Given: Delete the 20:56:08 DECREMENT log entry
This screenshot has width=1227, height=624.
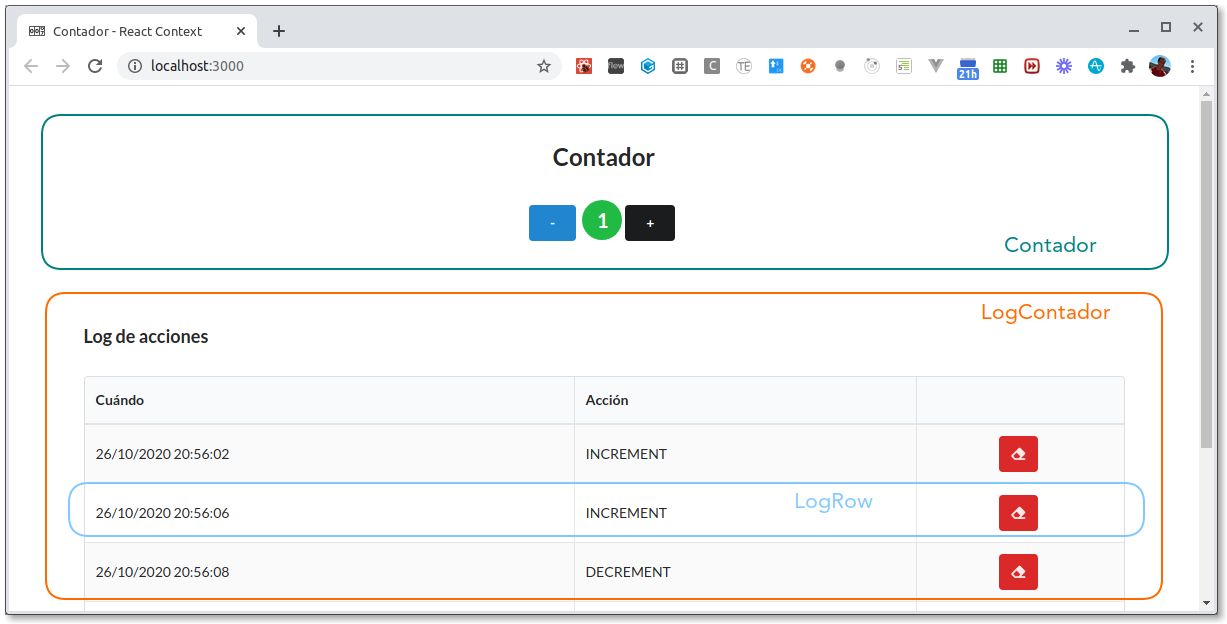Looking at the screenshot, I should click(x=1018, y=572).
